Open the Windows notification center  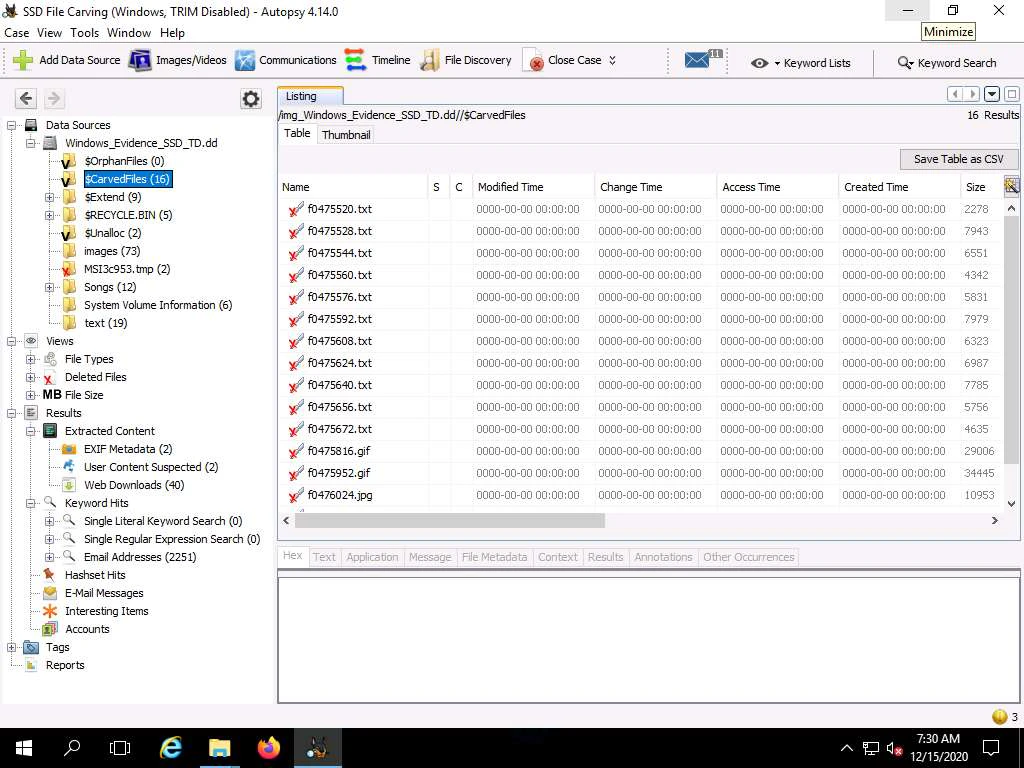pyautogui.click(x=991, y=748)
